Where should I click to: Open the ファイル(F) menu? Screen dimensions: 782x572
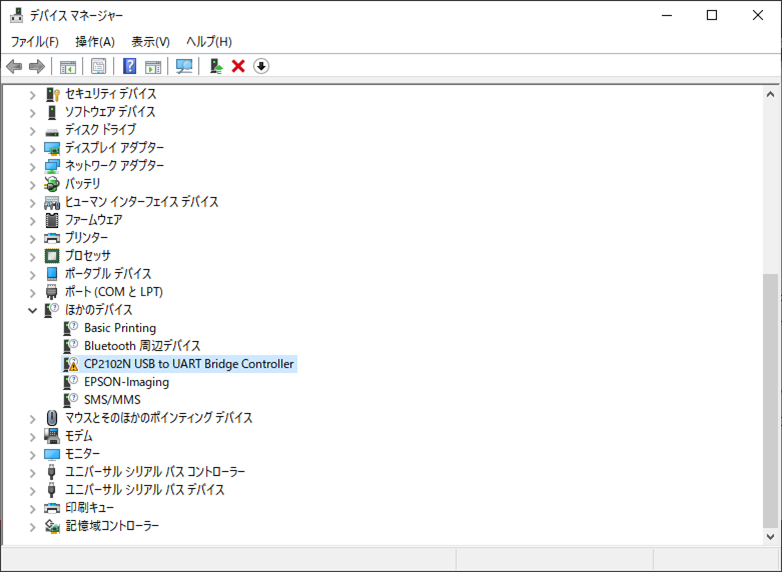point(34,41)
